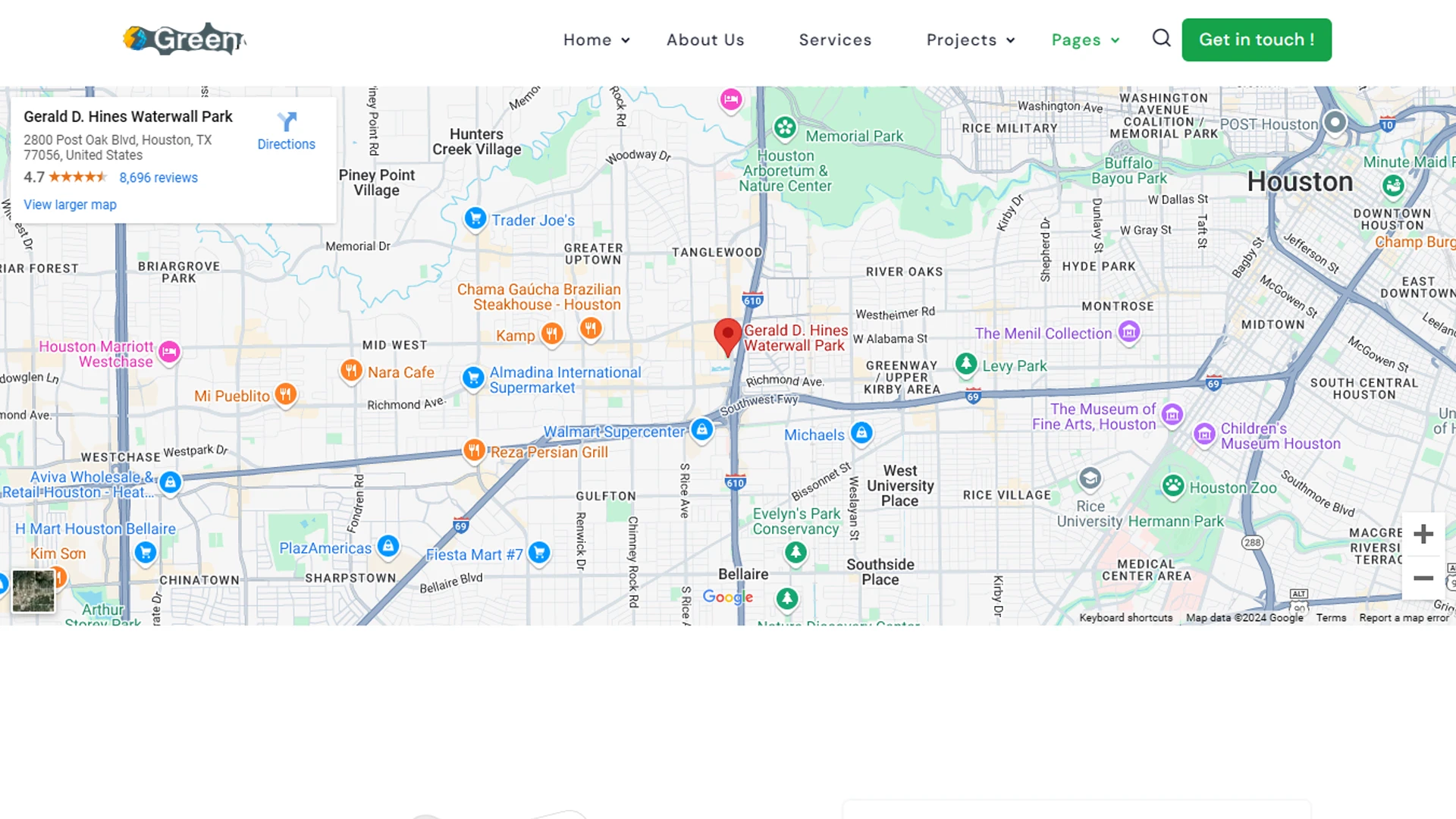Select the H Mart Houston Bellaire marker
The image size is (1456, 819).
tap(146, 553)
